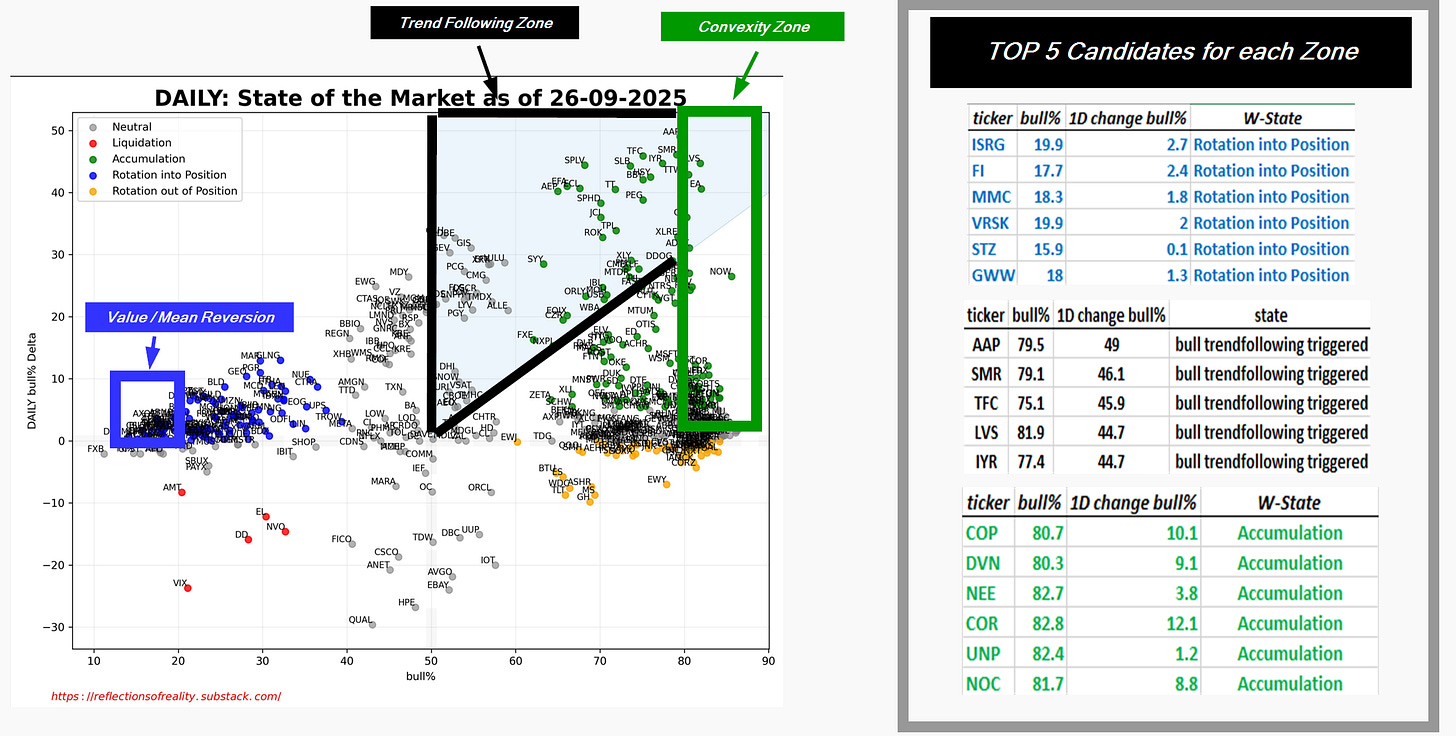Click 'bull trendfollowing triggered' in the LVS row
Image resolution: width=1456 pixels, height=736 pixels.
pyautogui.click(x=1271, y=432)
